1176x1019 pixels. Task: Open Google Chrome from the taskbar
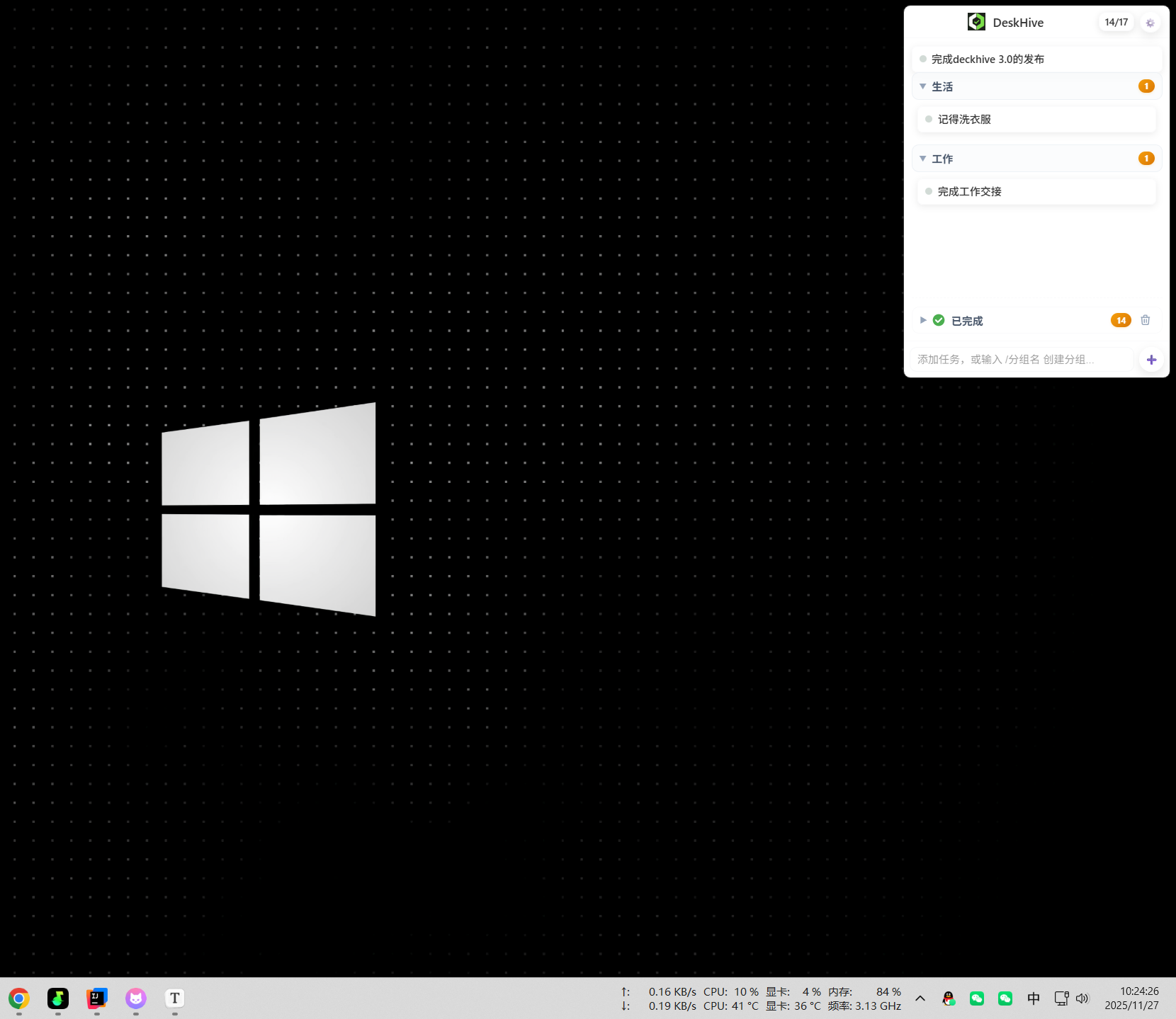18,998
